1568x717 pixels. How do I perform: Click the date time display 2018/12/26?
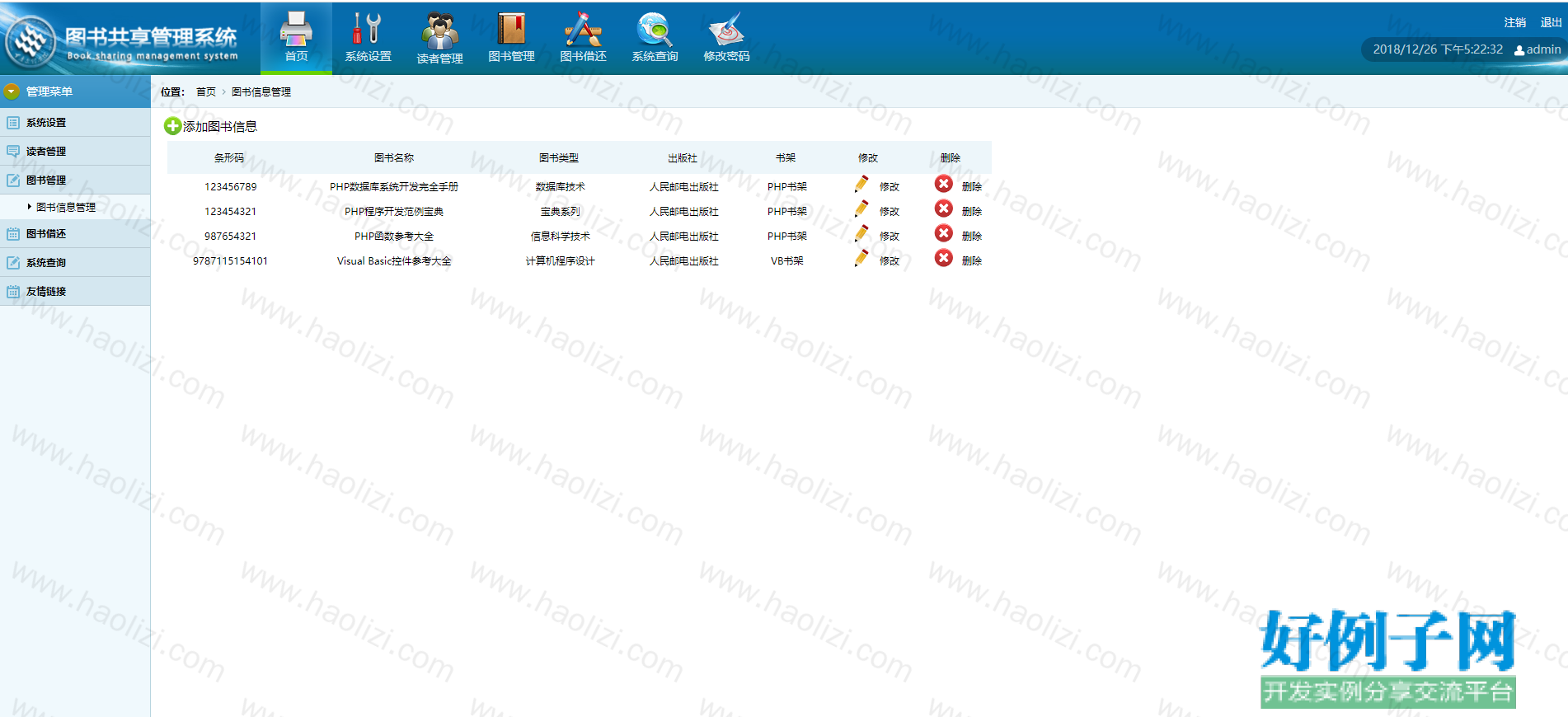tap(1438, 49)
